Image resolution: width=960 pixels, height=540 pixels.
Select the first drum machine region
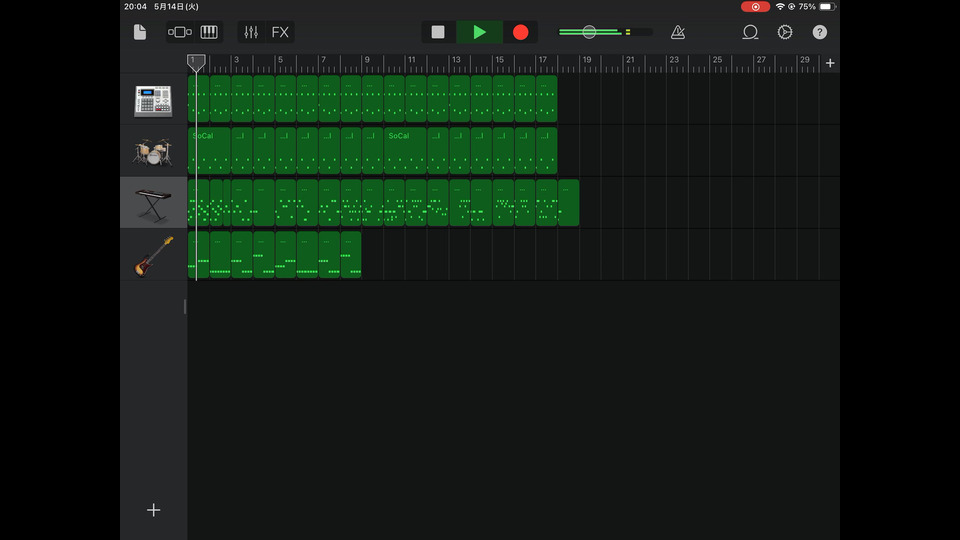coord(198,99)
